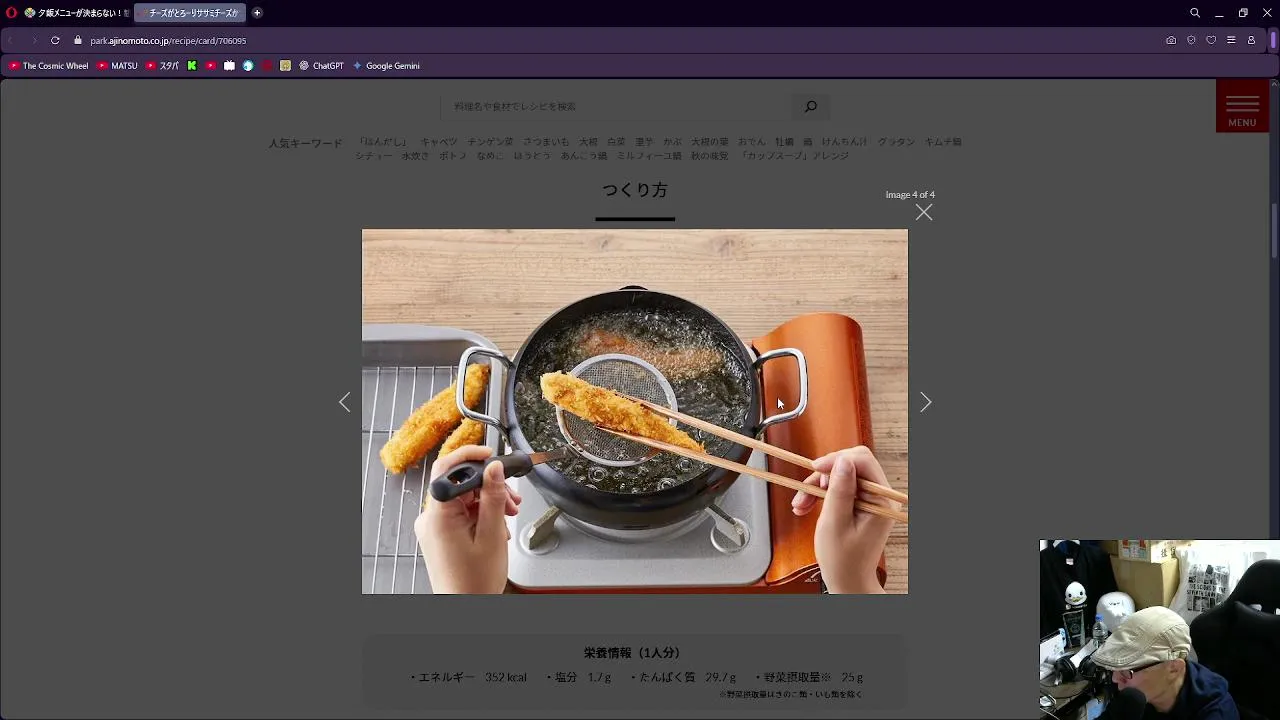
Task: Open the white TV-shaped bookmark icon
Action: [x=229, y=66]
